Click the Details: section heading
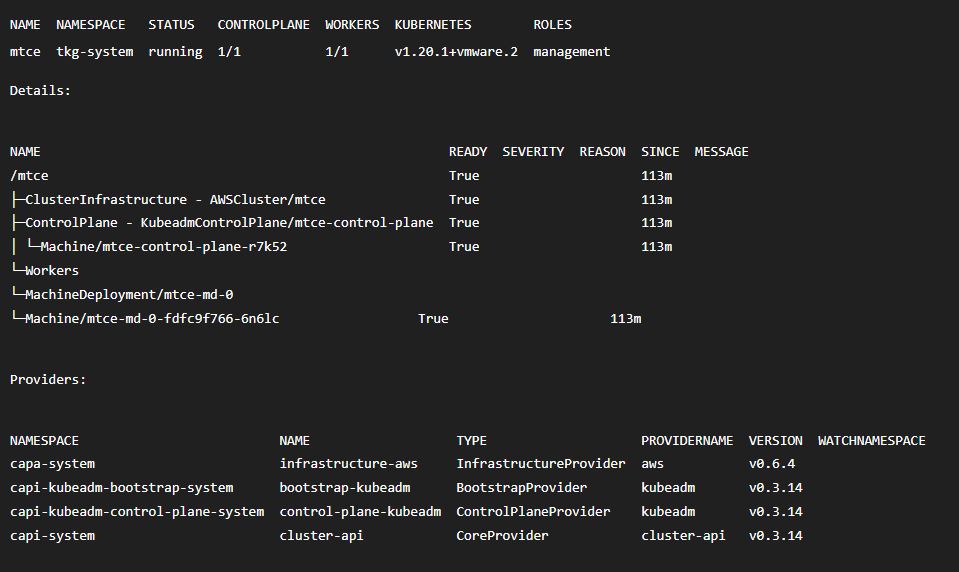This screenshot has height=572, width=959. (x=40, y=91)
